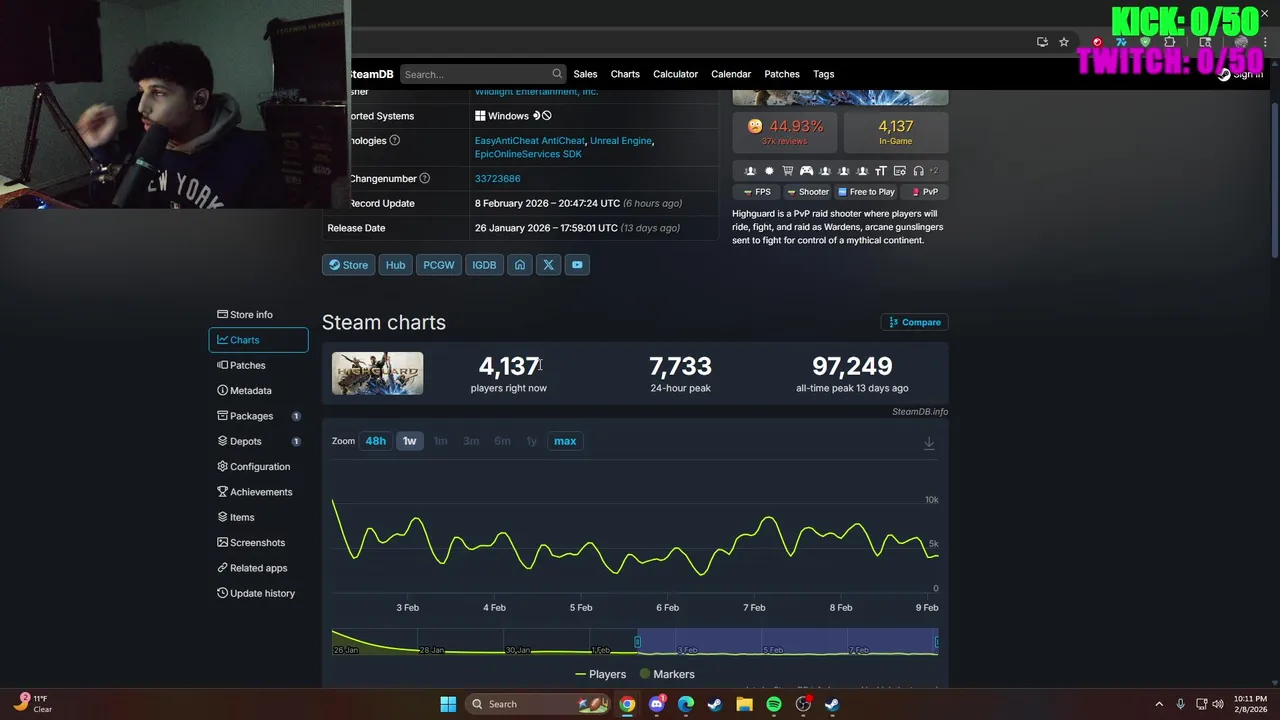Open Discord from the taskbar
Viewport: 1280px width, 720px height.
pos(657,704)
